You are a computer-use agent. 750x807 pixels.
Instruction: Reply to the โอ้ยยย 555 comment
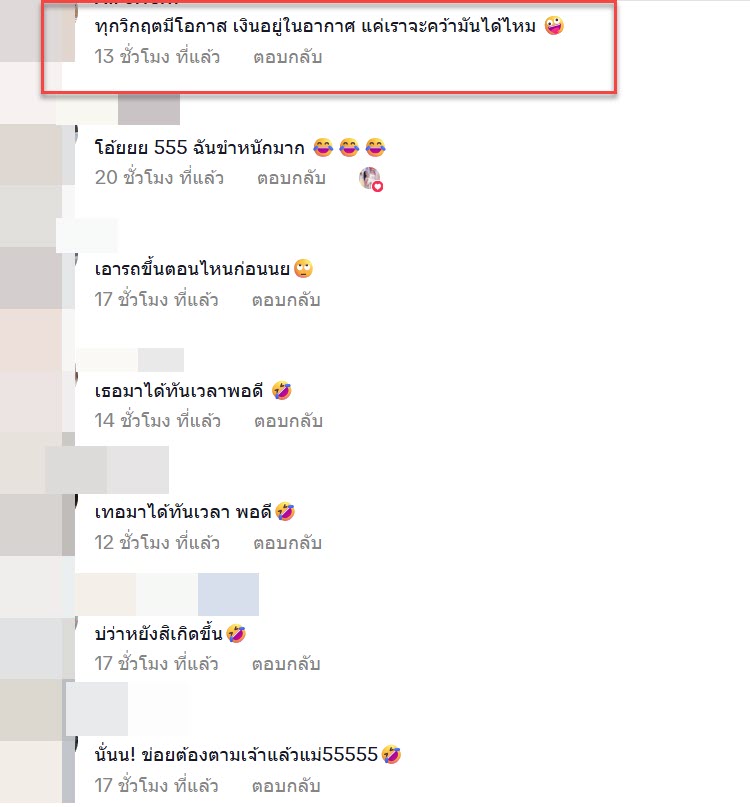click(291, 178)
